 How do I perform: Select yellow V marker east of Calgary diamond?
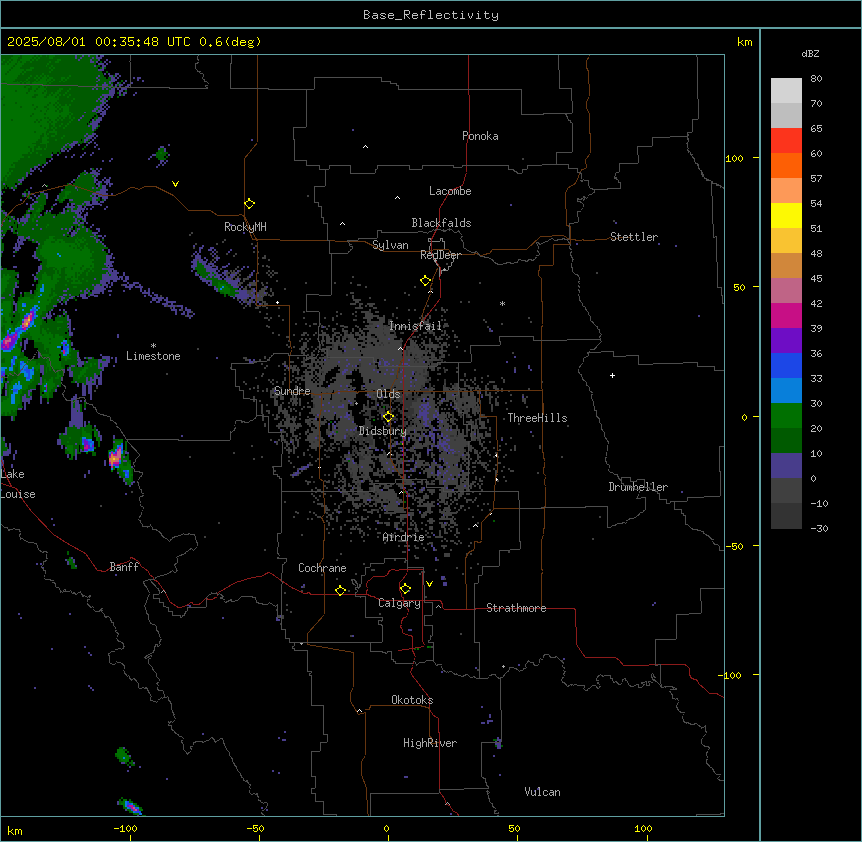[x=429, y=584]
